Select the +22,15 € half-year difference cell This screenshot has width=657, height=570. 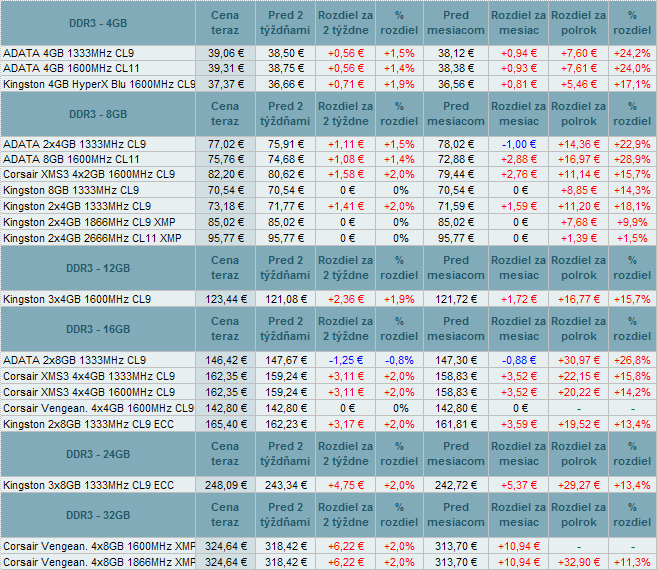click(x=579, y=376)
